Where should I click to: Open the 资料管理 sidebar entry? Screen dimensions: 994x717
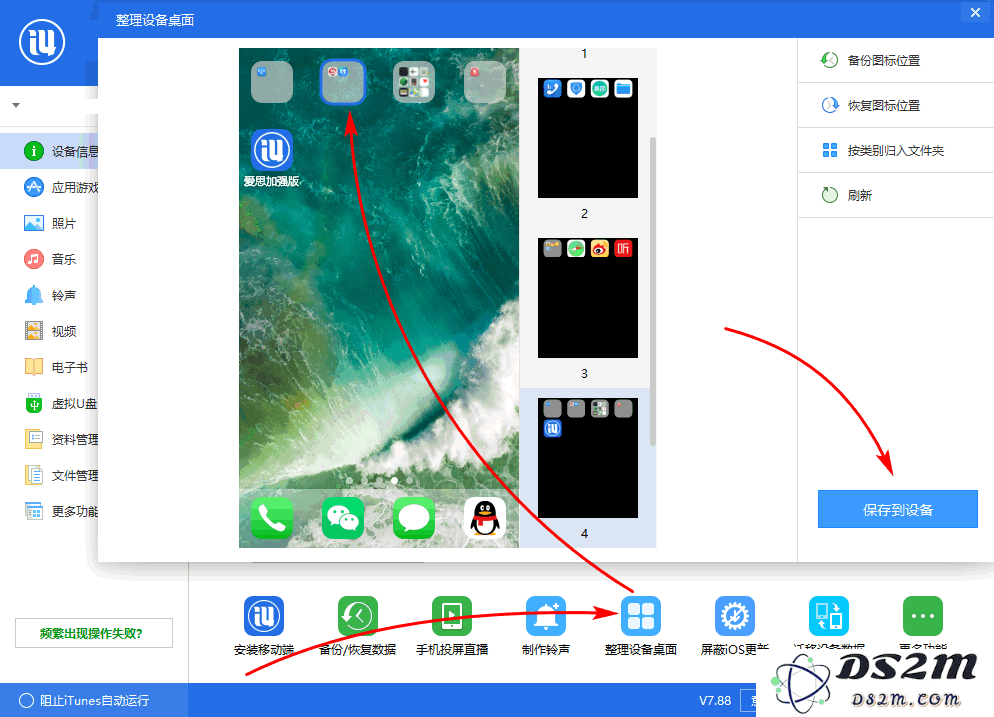pos(49,439)
